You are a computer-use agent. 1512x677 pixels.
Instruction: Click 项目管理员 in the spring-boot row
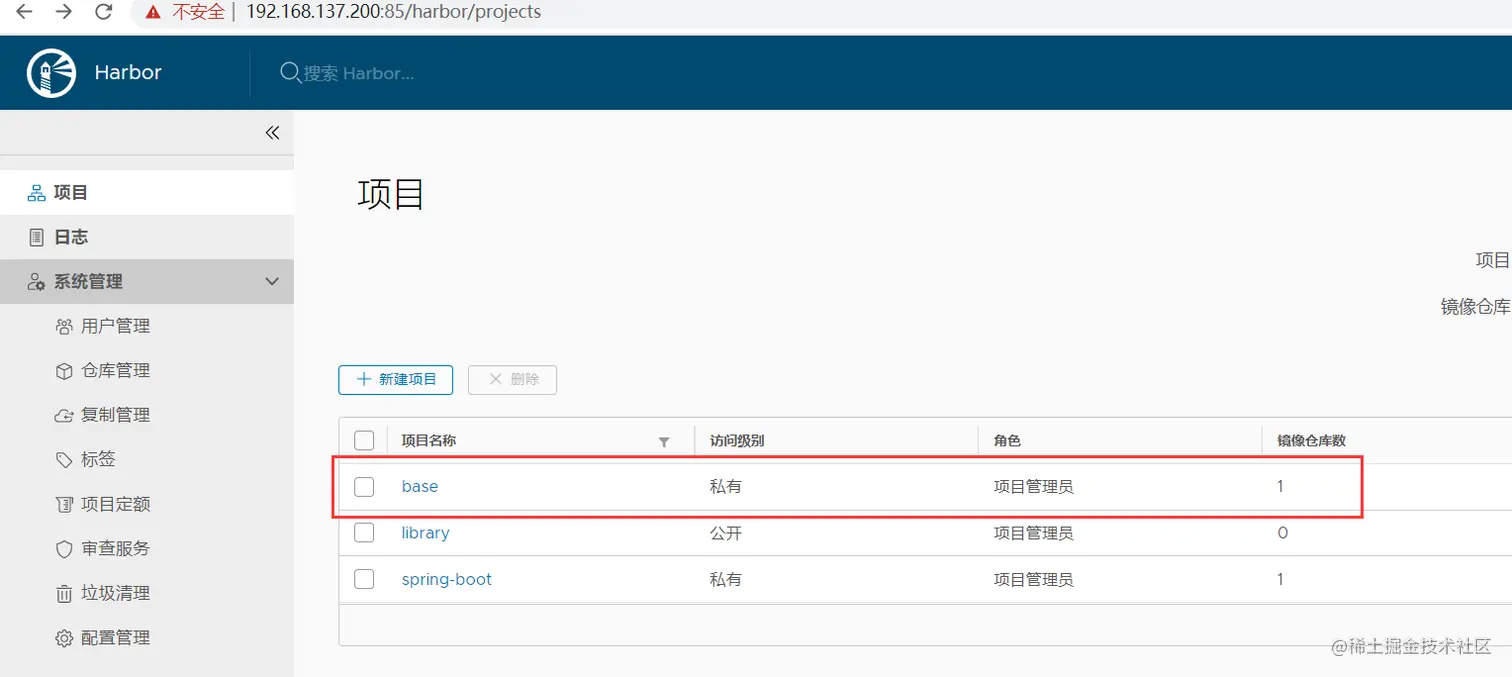(x=1033, y=580)
